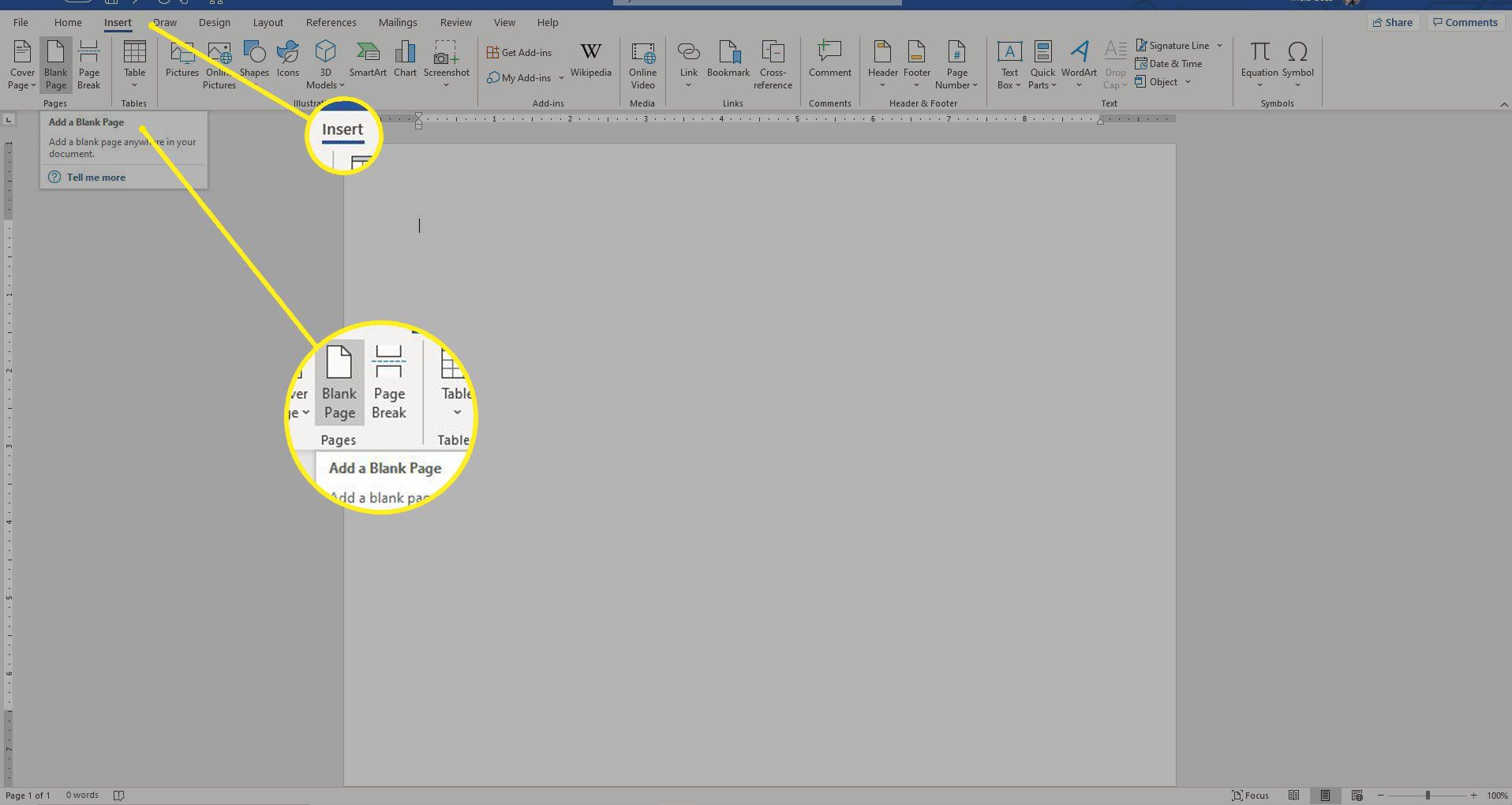Switch to Read Mode view
The width and height of the screenshot is (1512, 805).
point(1293,795)
